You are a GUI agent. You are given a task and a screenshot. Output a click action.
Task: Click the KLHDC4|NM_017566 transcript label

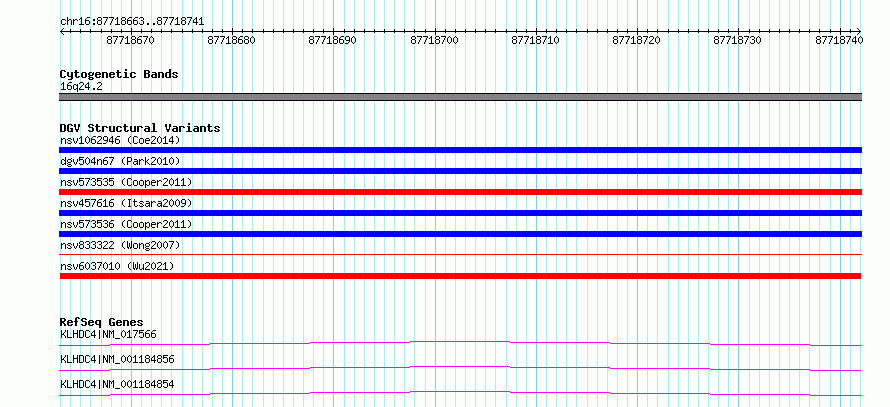[108, 334]
